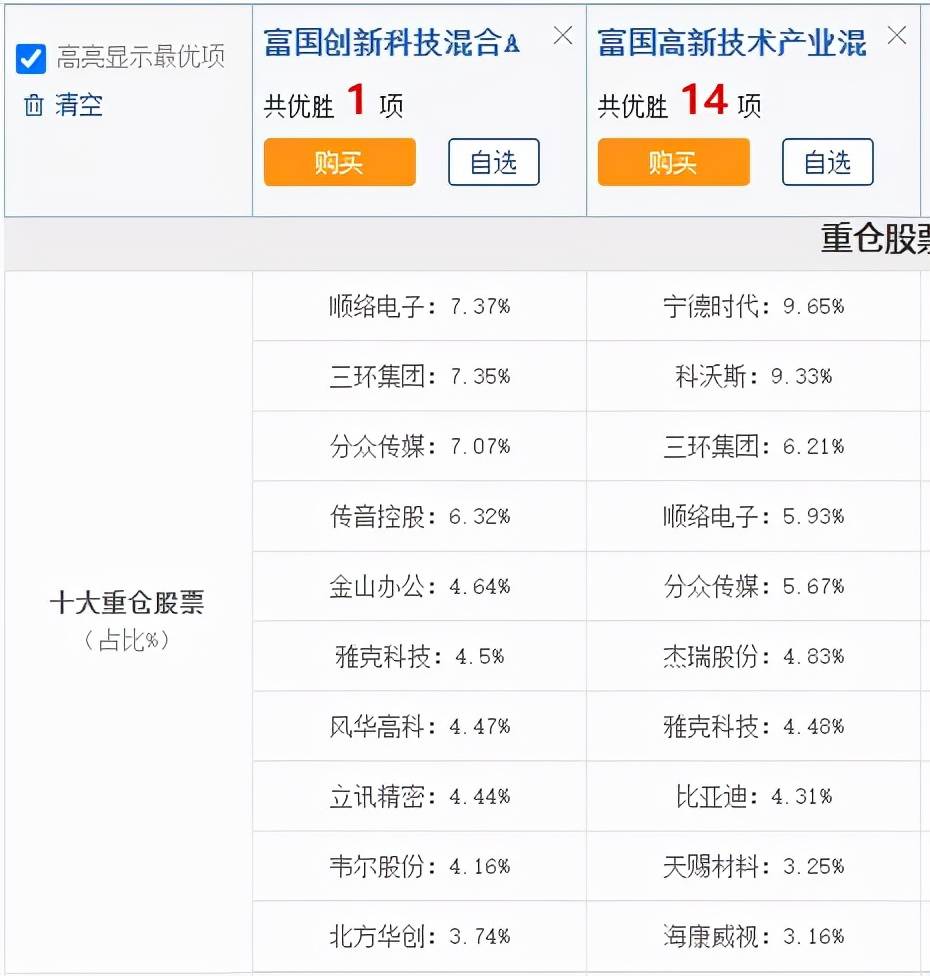Remove 富国创新科技混合A using its X icon
This screenshot has width=930, height=976.
coord(563,36)
